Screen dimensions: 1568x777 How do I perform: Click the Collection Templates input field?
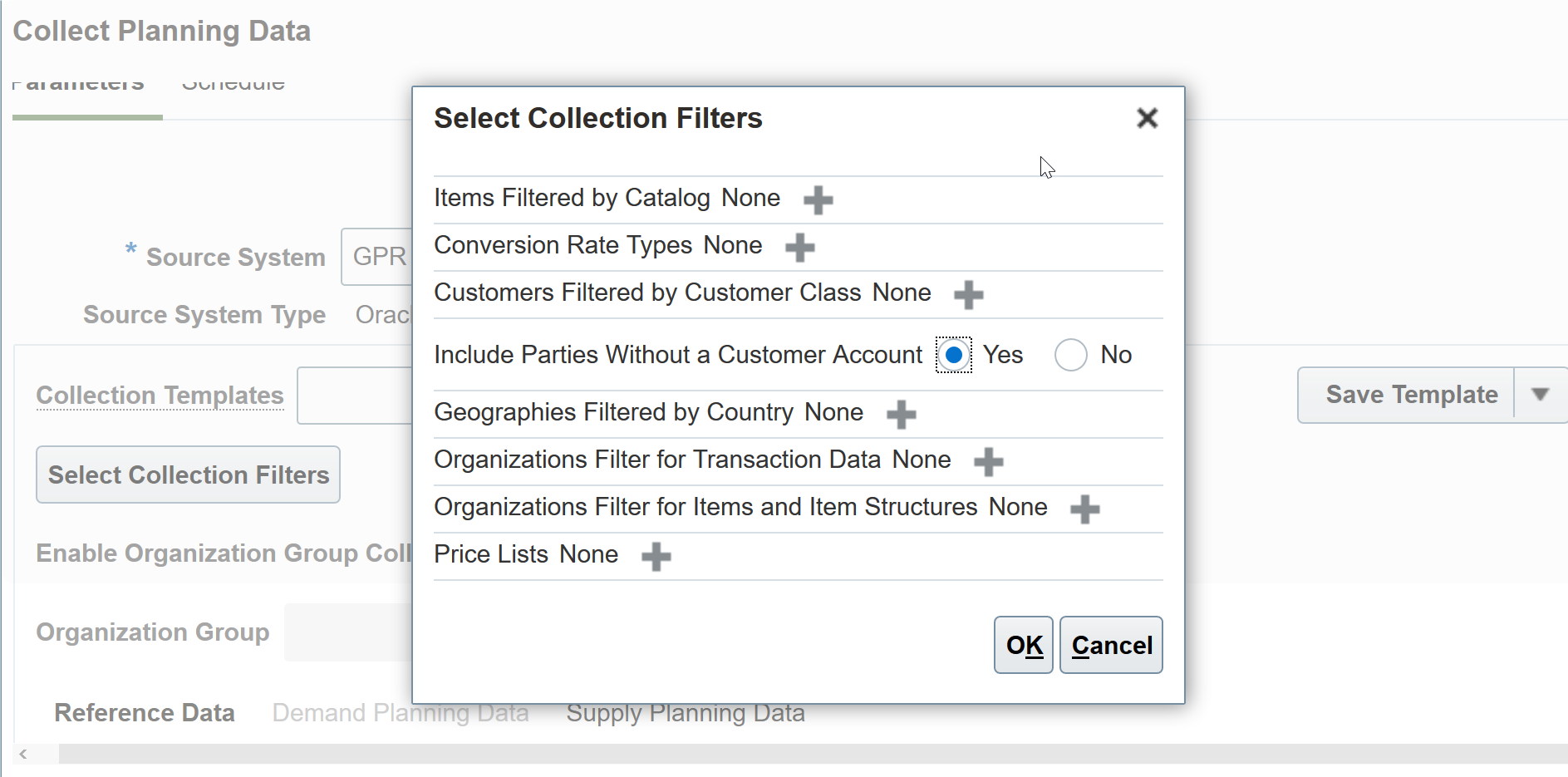[x=355, y=396]
